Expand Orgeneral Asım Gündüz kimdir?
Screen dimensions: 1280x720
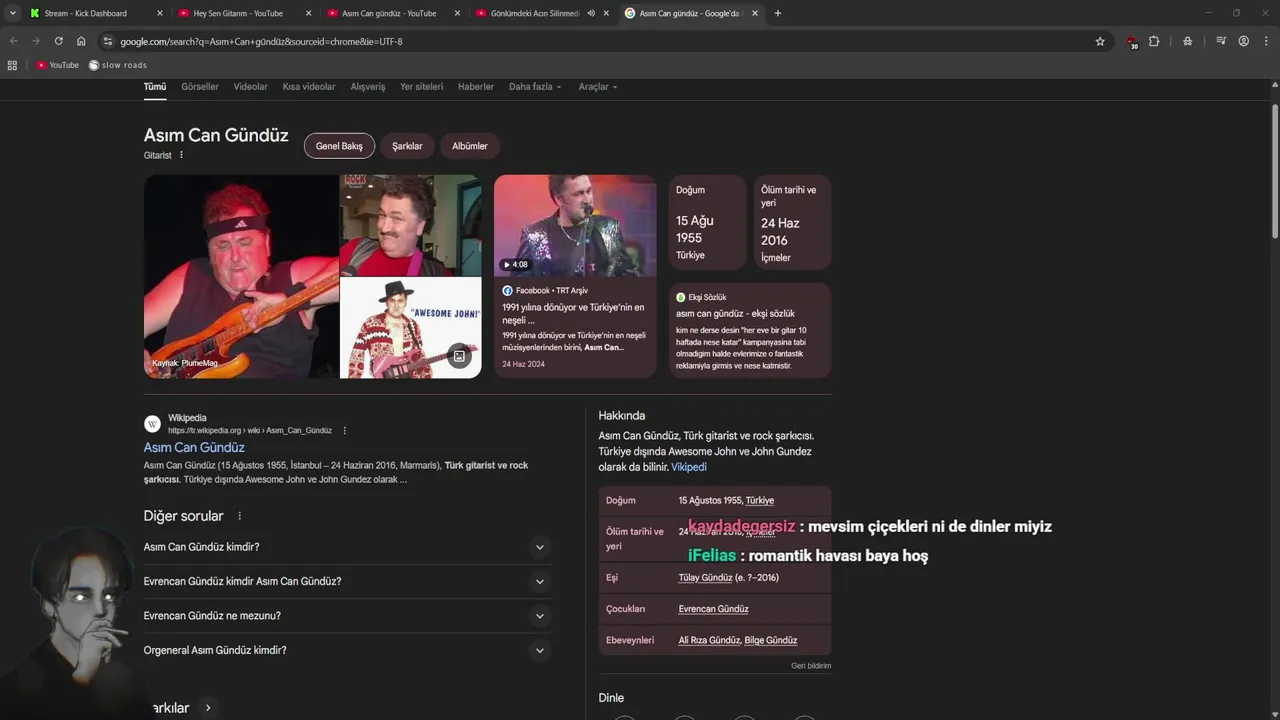tap(345, 650)
